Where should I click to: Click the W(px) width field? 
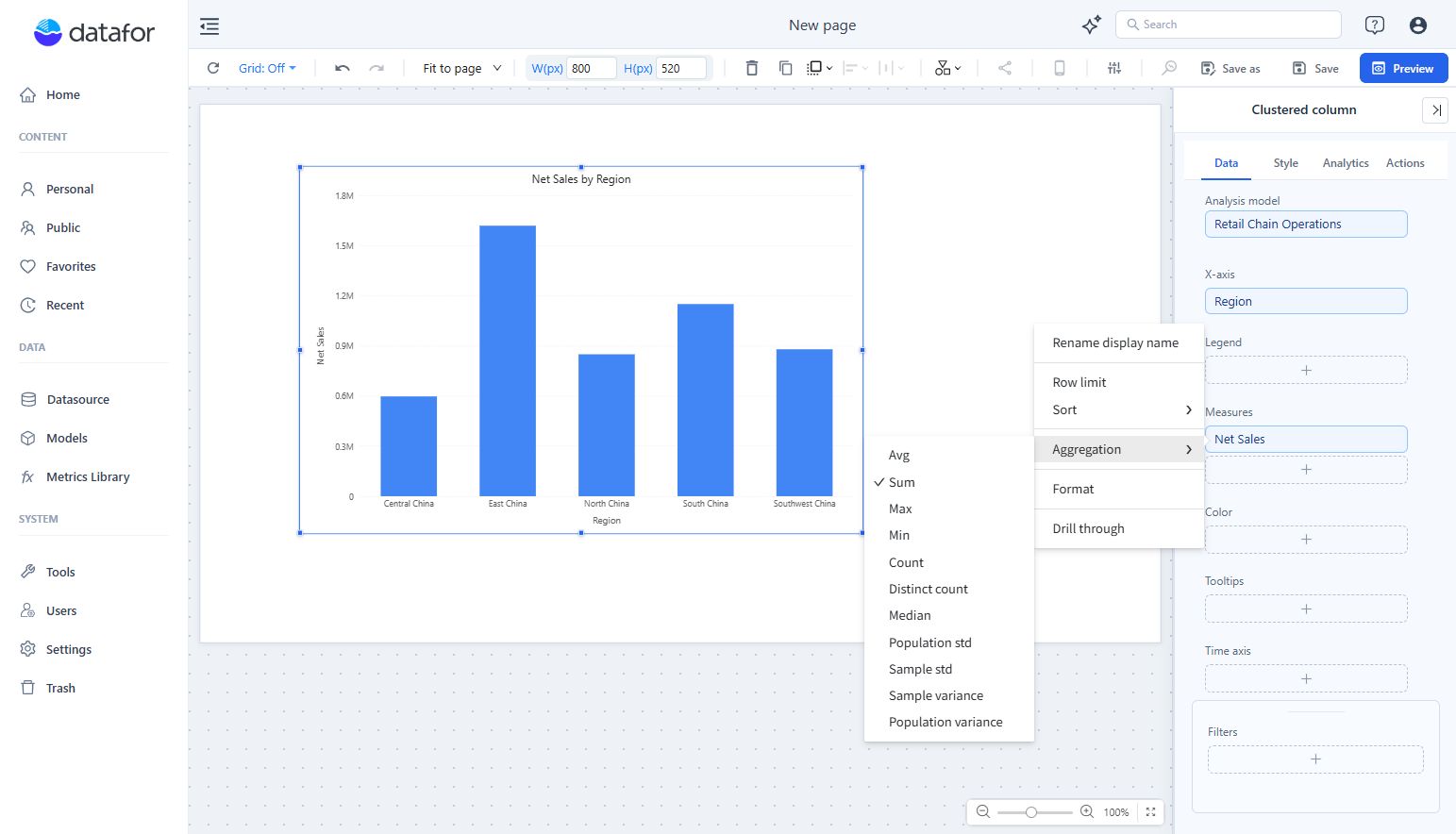point(592,68)
